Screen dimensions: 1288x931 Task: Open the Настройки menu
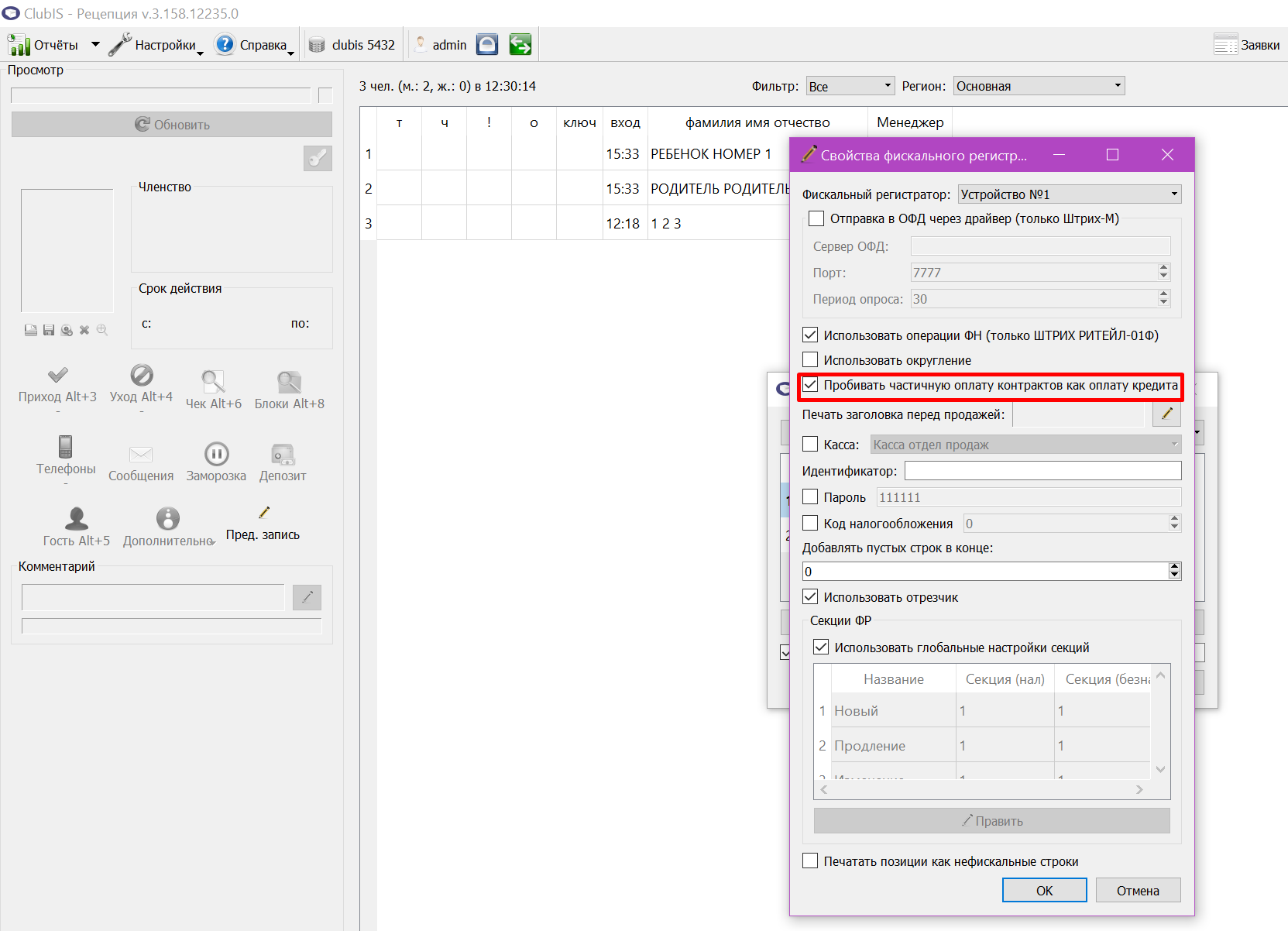point(156,45)
